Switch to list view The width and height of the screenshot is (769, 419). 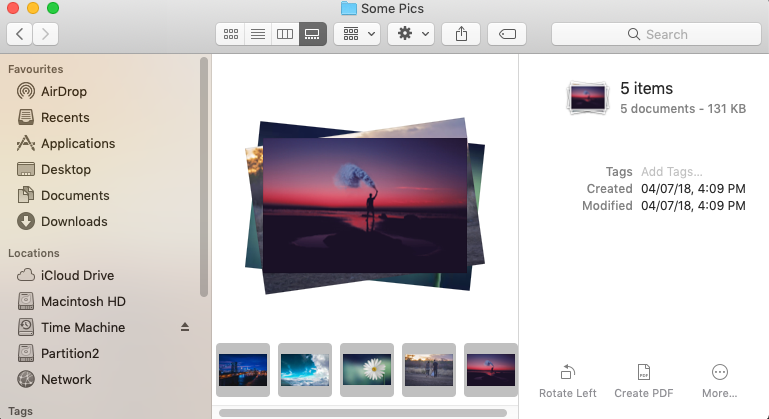tap(258, 34)
